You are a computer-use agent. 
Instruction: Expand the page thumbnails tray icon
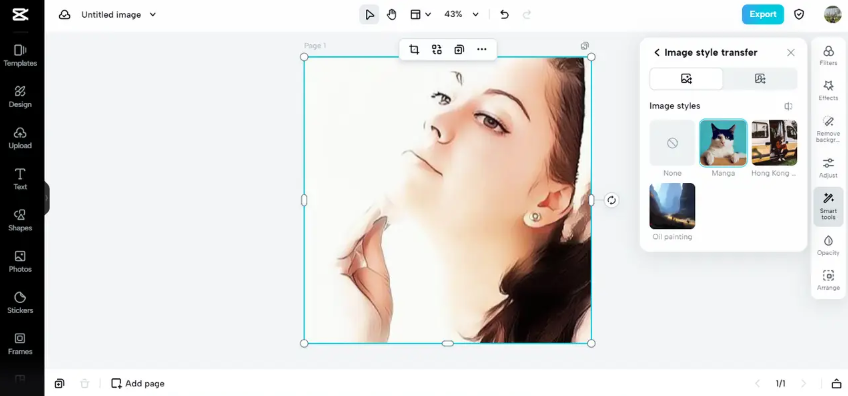coord(836,384)
